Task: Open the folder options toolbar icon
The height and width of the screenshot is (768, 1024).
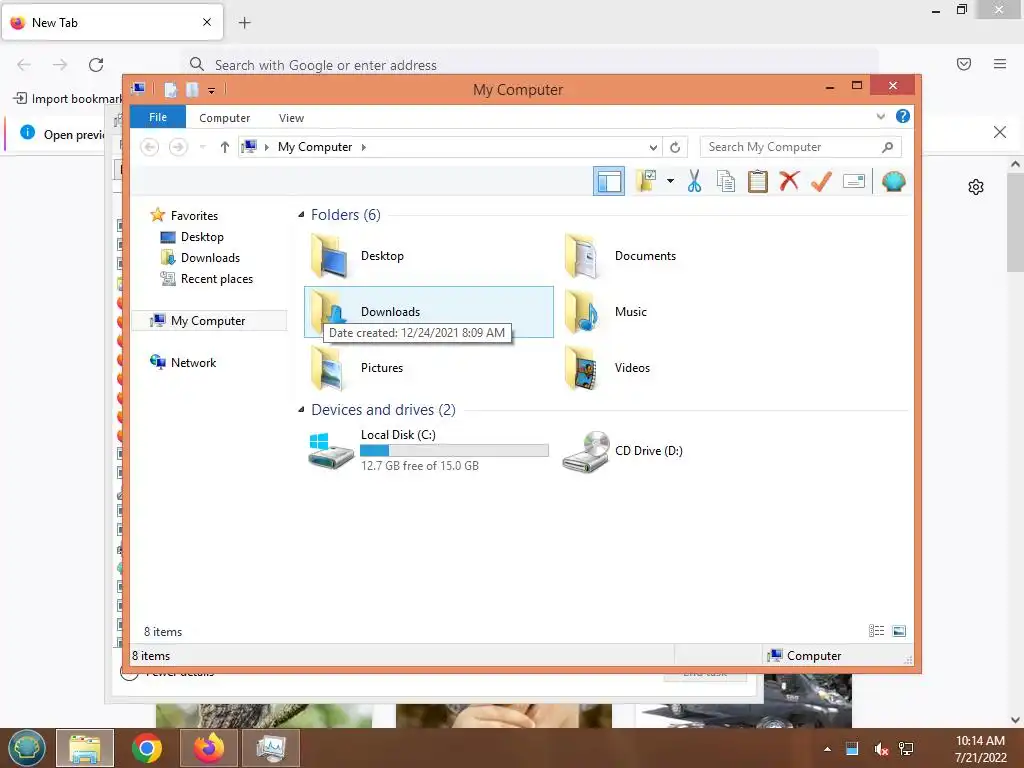Action: point(647,181)
